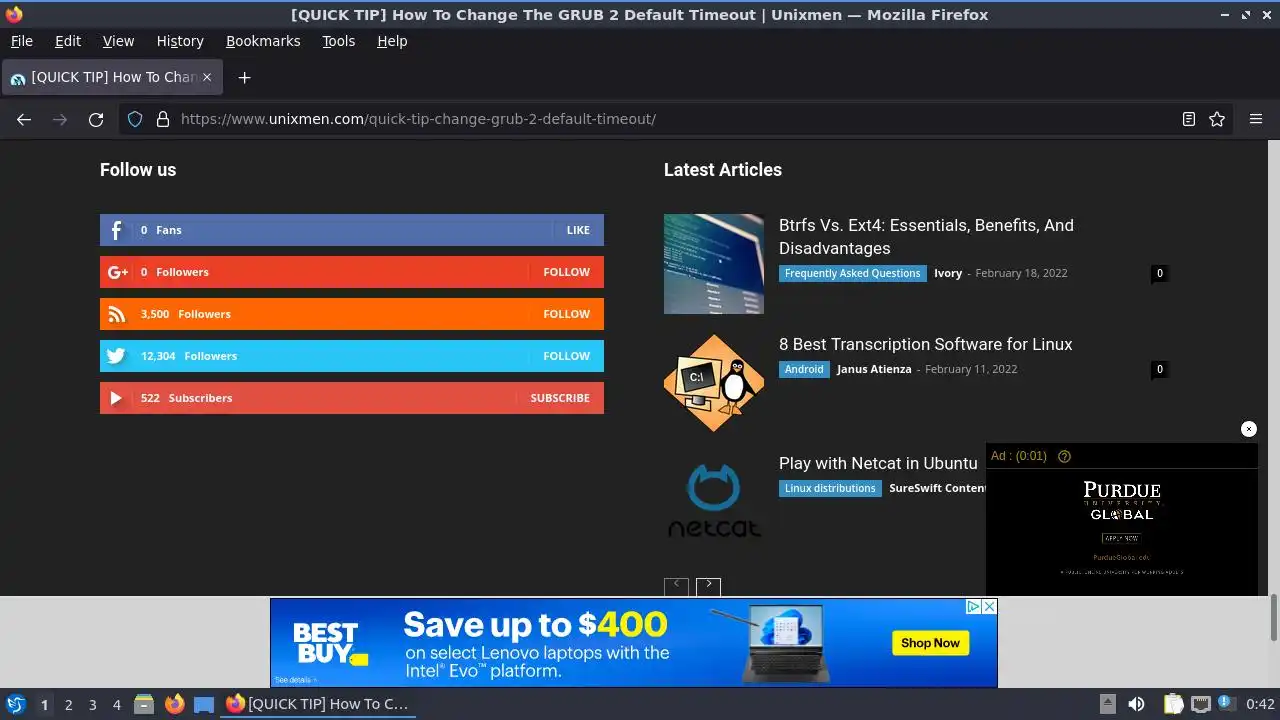Viewport: 1280px width, 720px height.
Task: Click the Transcription Software penguin thumbnail
Action: [x=714, y=383]
